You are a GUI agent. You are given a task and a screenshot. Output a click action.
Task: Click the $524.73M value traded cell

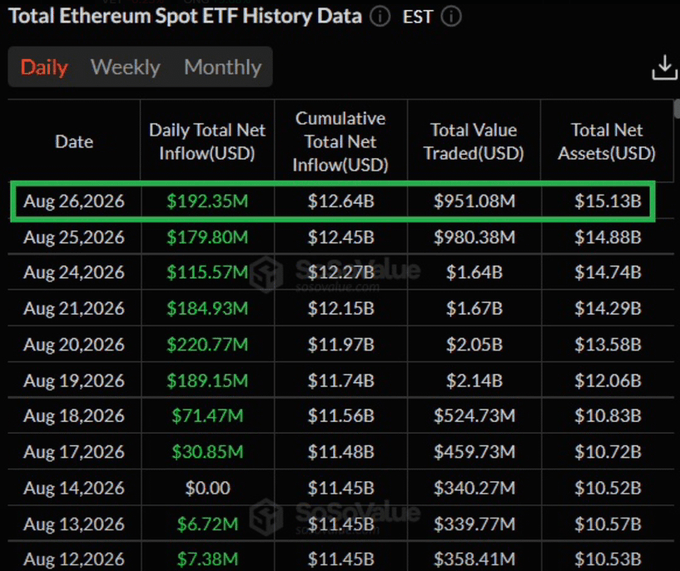pos(474,416)
